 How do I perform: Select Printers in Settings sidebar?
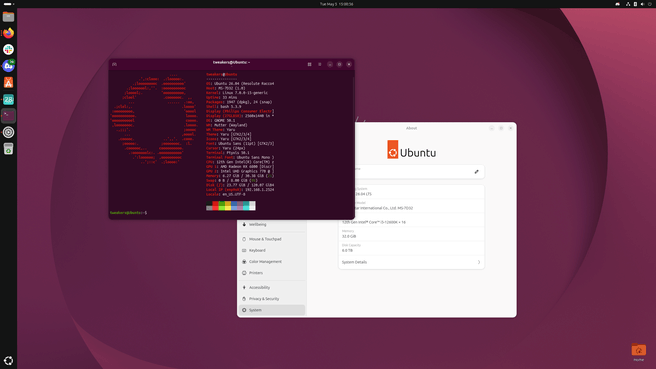[x=272, y=273]
